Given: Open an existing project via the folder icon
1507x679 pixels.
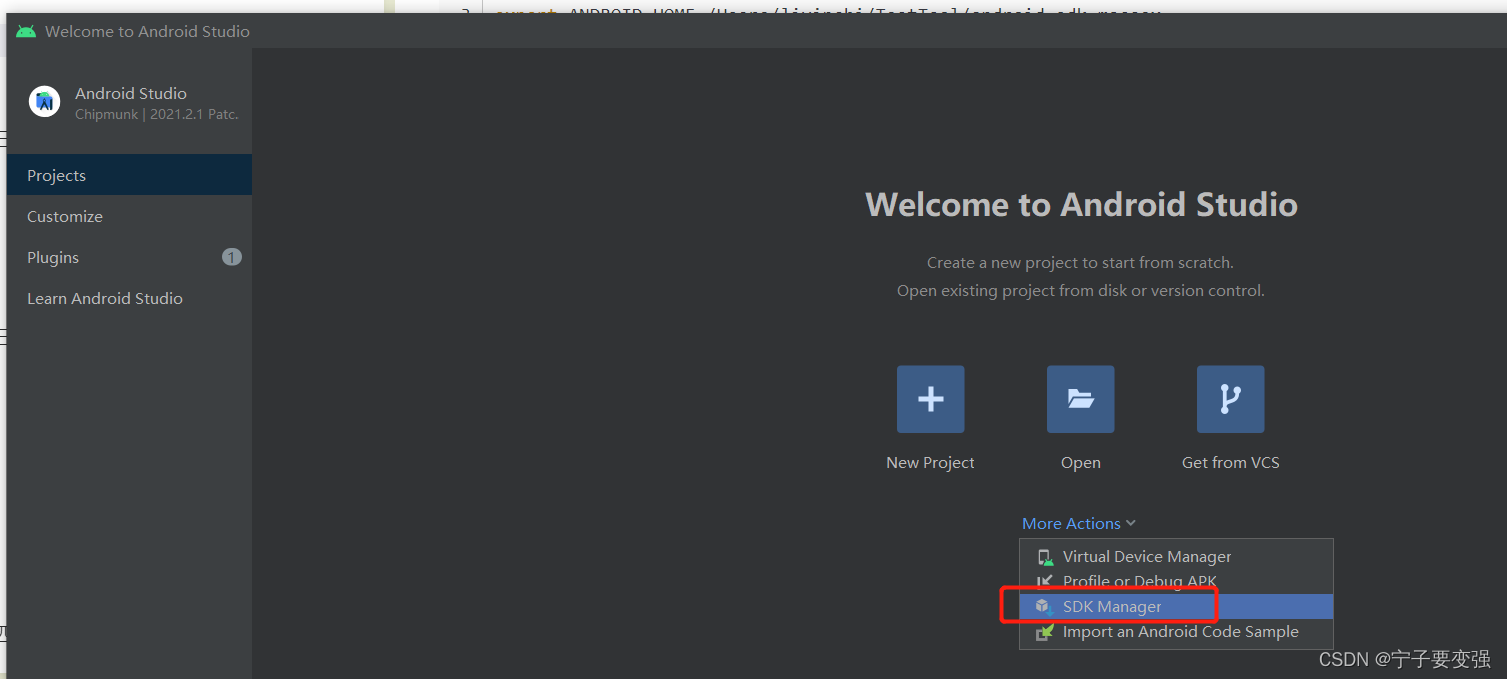Looking at the screenshot, I should point(1080,399).
